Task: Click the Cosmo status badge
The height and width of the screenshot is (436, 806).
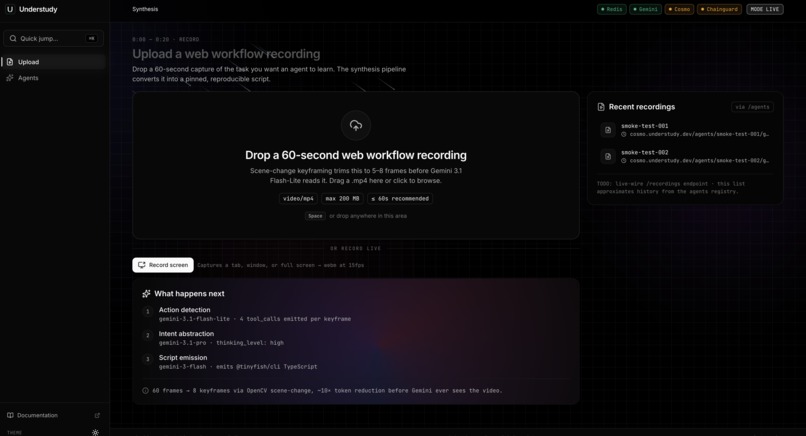Action: [680, 9]
